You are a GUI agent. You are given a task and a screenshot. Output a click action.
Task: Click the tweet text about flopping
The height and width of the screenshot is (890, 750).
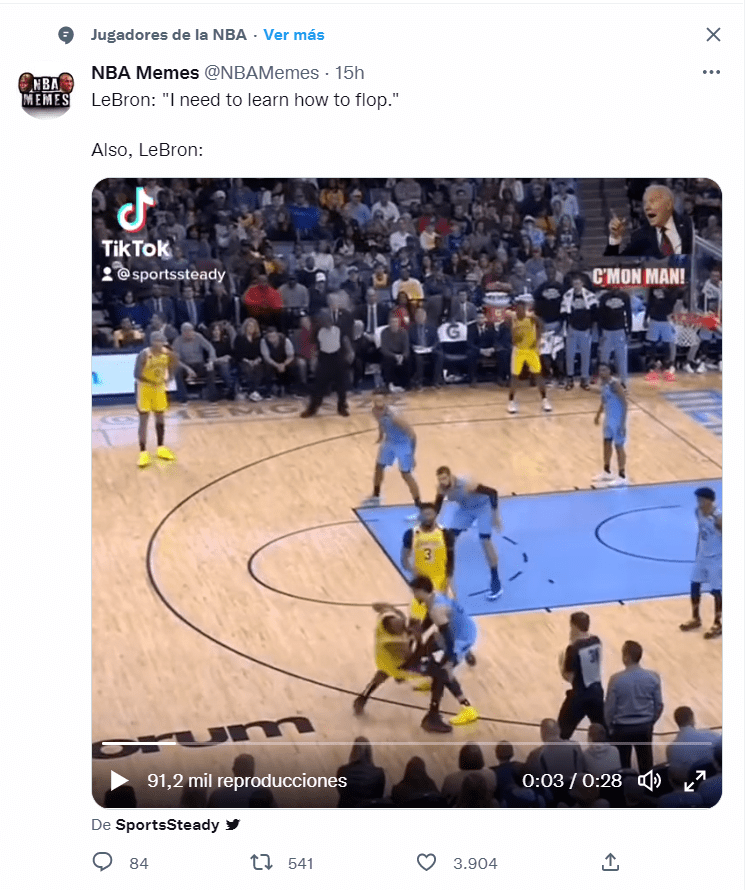point(245,124)
